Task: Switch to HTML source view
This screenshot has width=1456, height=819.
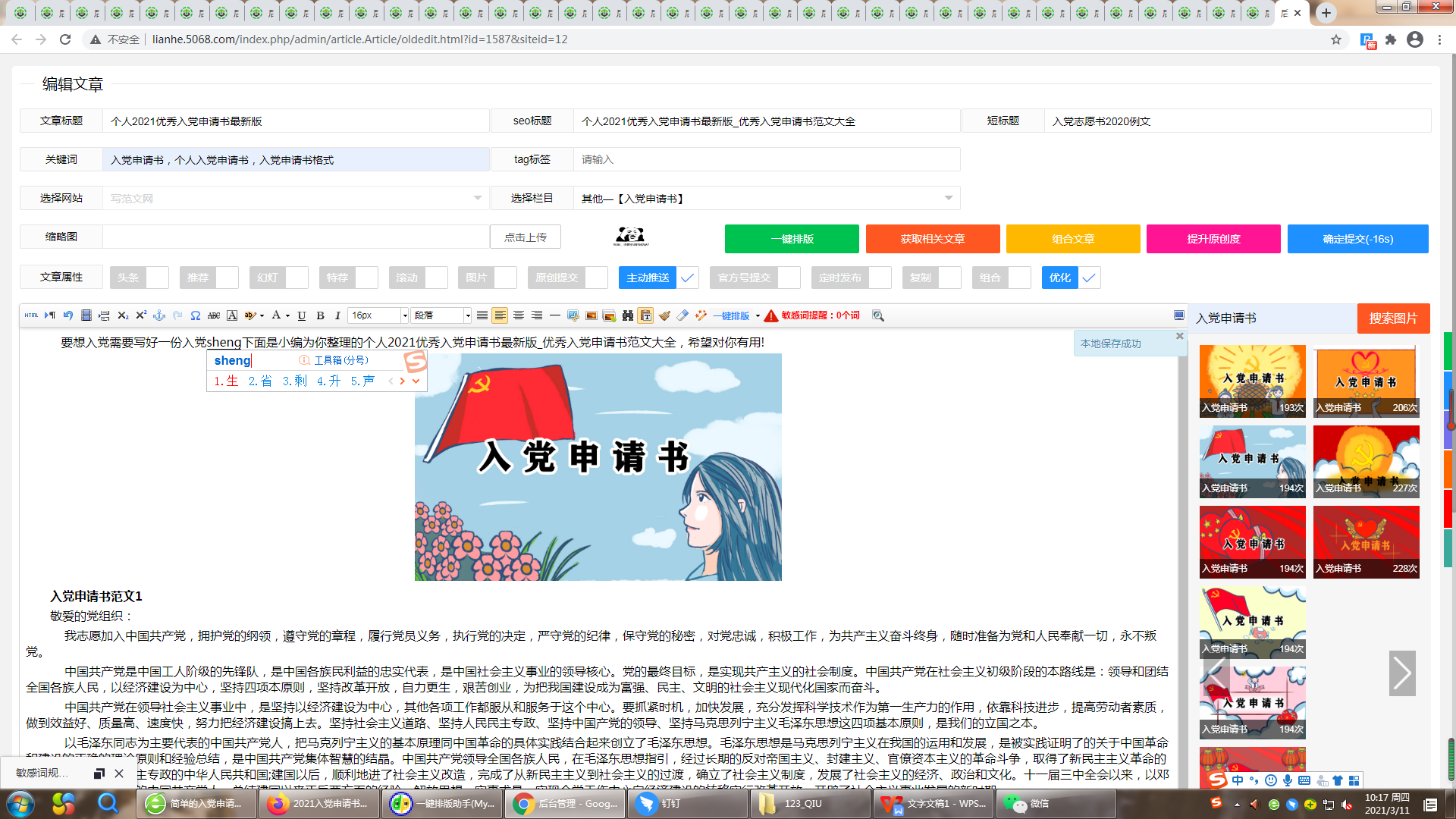Action: point(32,315)
